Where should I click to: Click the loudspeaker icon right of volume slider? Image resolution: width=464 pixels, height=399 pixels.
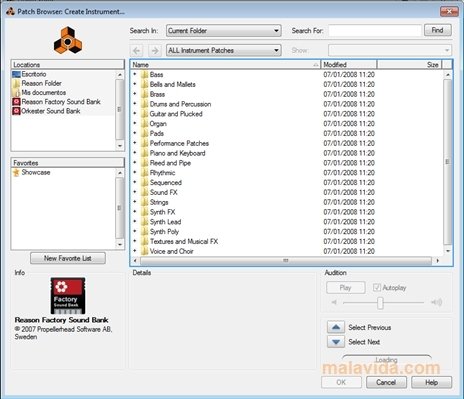point(436,302)
